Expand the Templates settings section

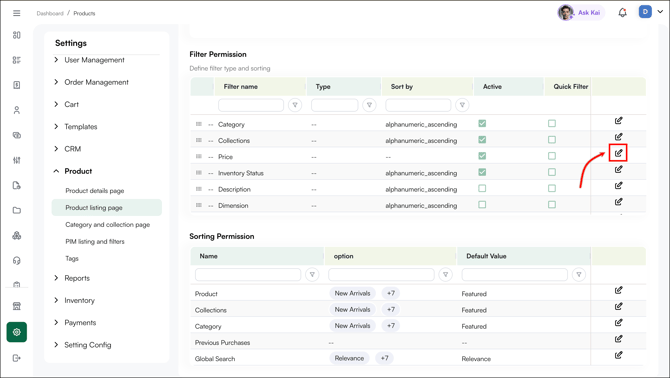pos(76,126)
